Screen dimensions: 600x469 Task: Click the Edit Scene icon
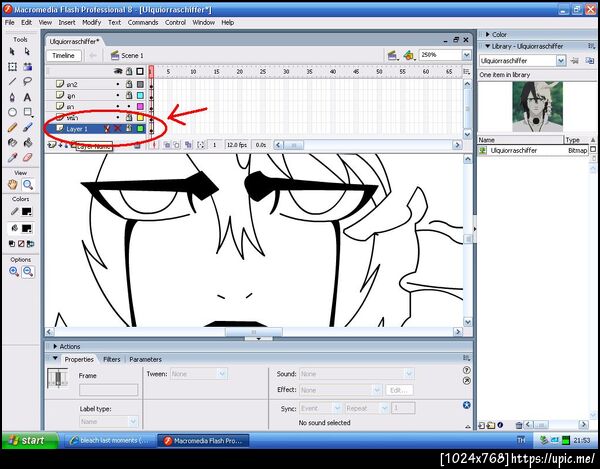pos(392,55)
